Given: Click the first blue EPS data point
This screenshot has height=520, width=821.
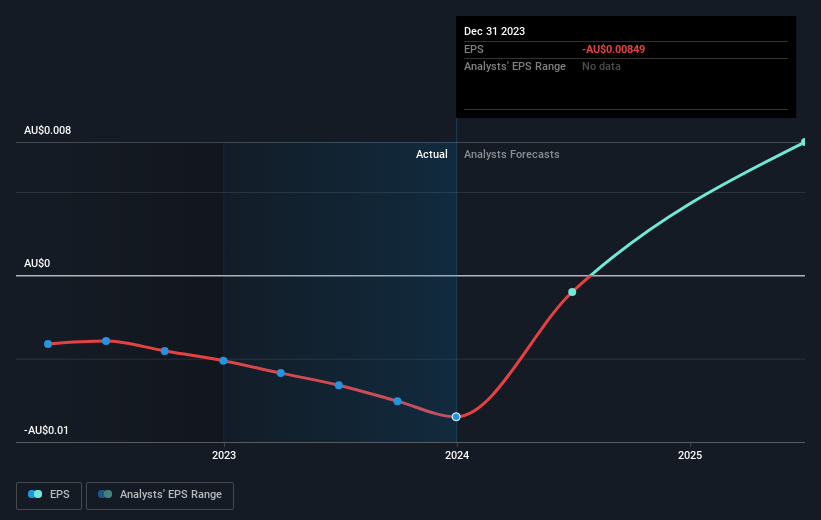Looking at the screenshot, I should pos(48,344).
